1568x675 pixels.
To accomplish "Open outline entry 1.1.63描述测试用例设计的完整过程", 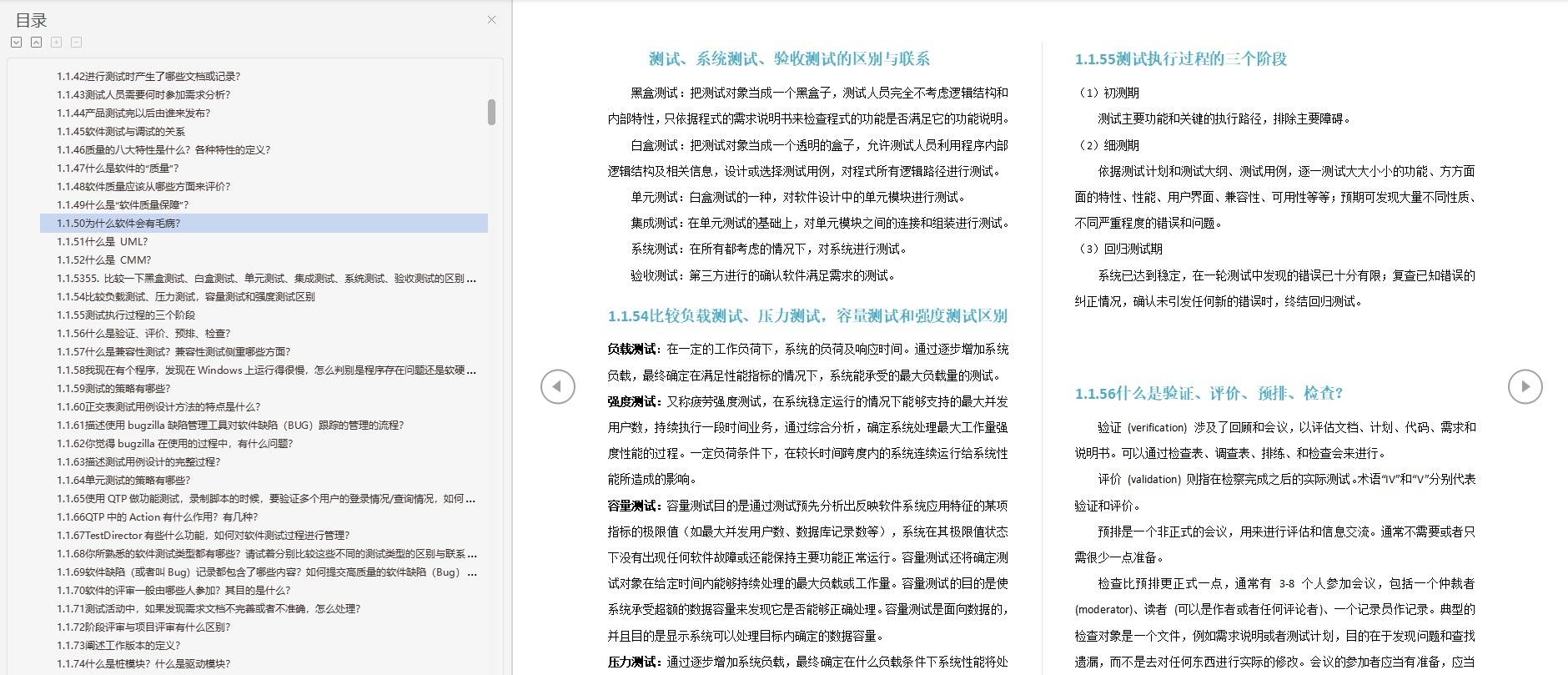I will pyautogui.click(x=138, y=461).
